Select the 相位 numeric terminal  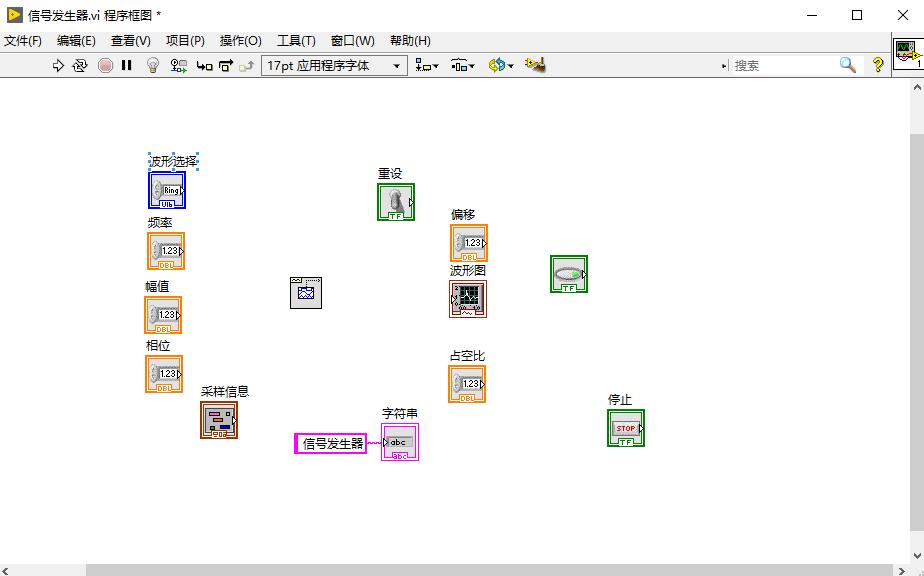coord(164,374)
